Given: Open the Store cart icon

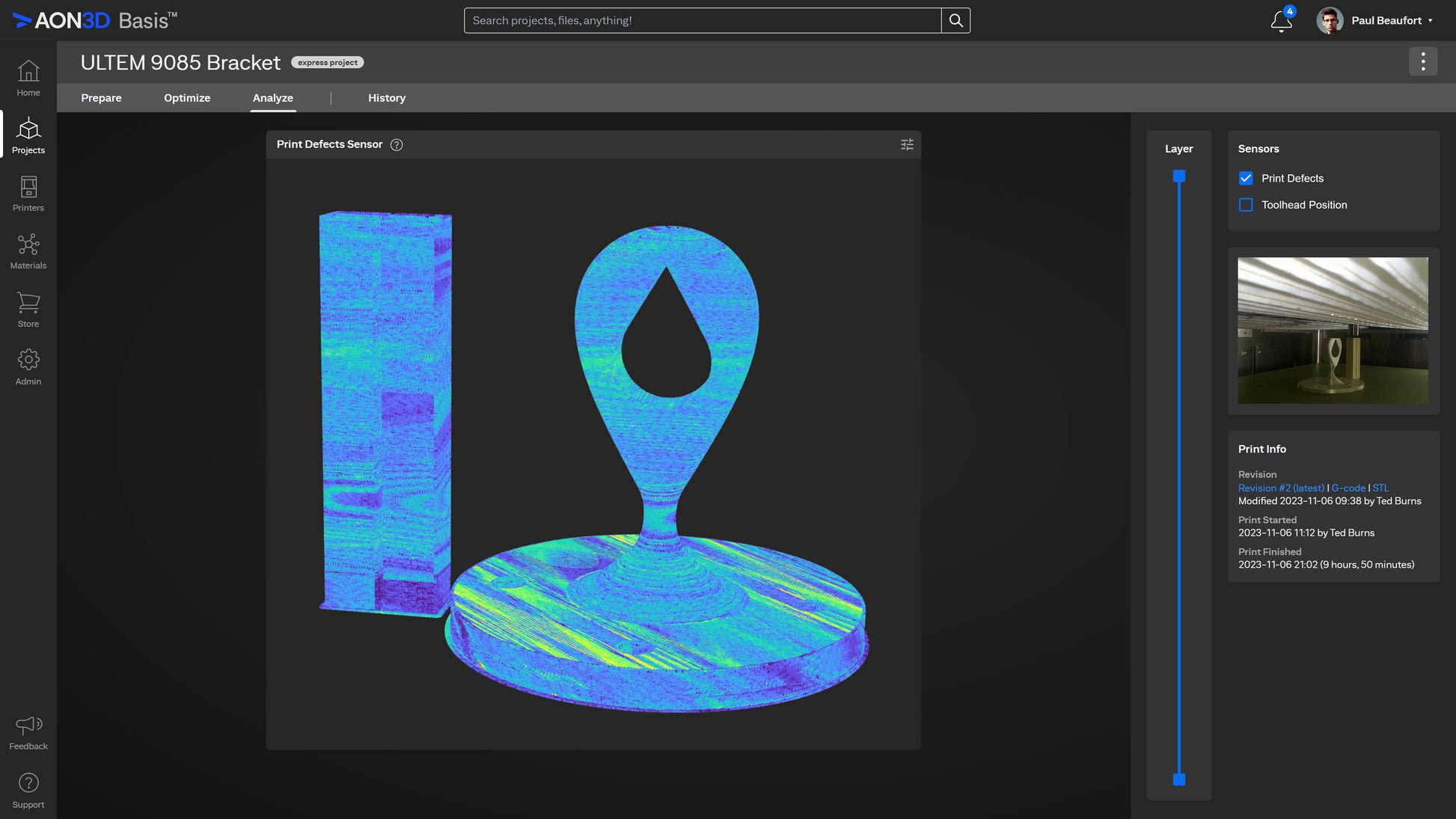Looking at the screenshot, I should [x=28, y=310].
